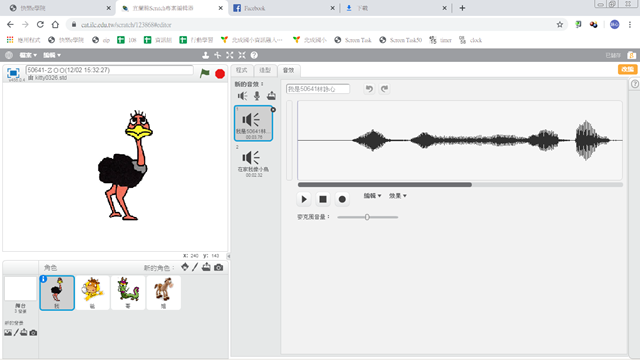Switch to the Scripts tab
The height and width of the screenshot is (360, 640).
click(242, 70)
